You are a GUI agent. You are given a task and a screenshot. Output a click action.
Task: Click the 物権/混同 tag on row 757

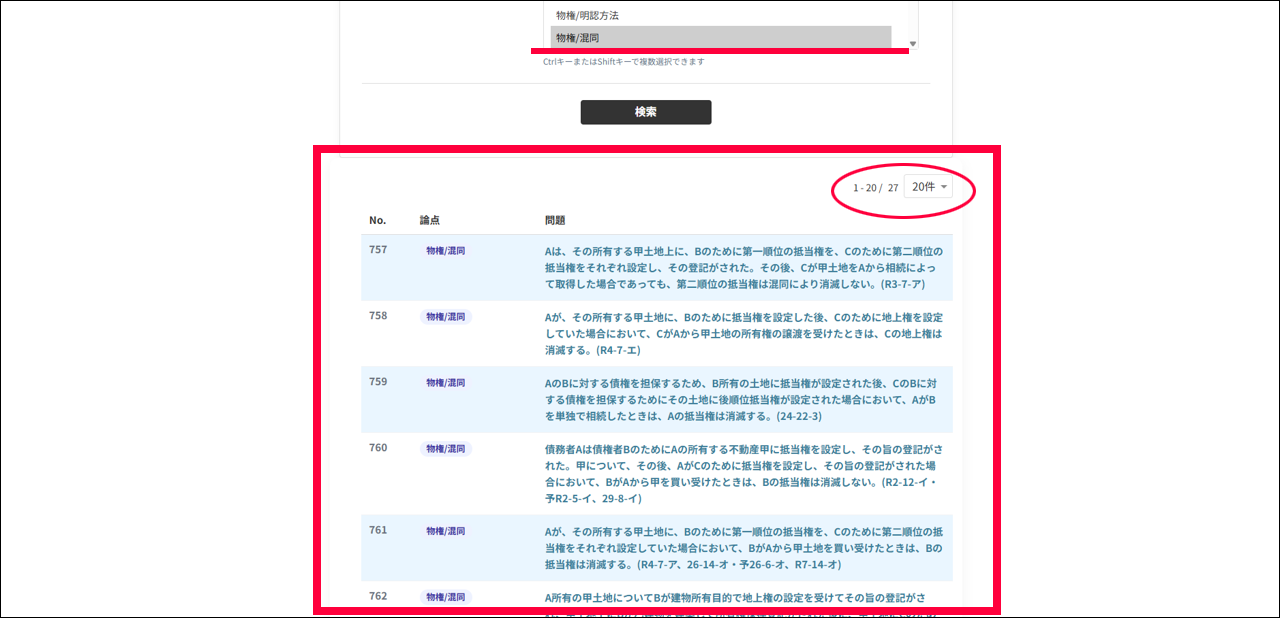[x=445, y=251]
